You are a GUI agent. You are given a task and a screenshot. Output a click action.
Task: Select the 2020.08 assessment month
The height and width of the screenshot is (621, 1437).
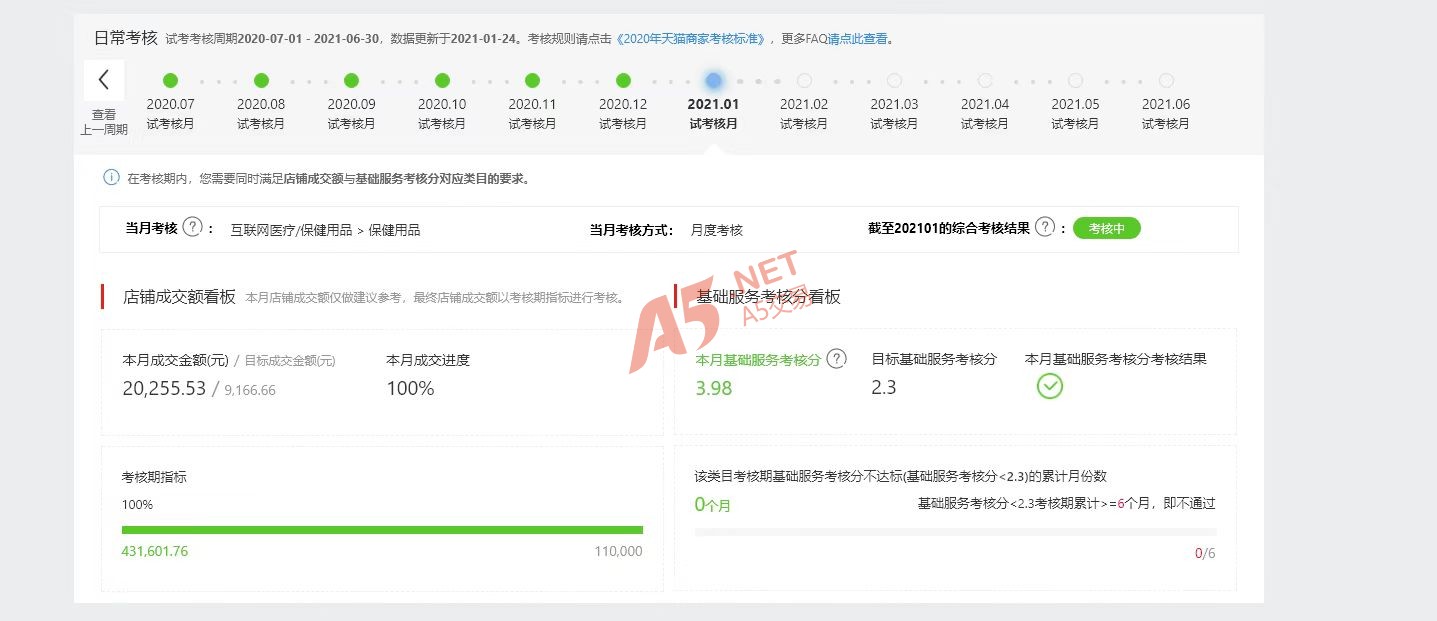pos(261,81)
